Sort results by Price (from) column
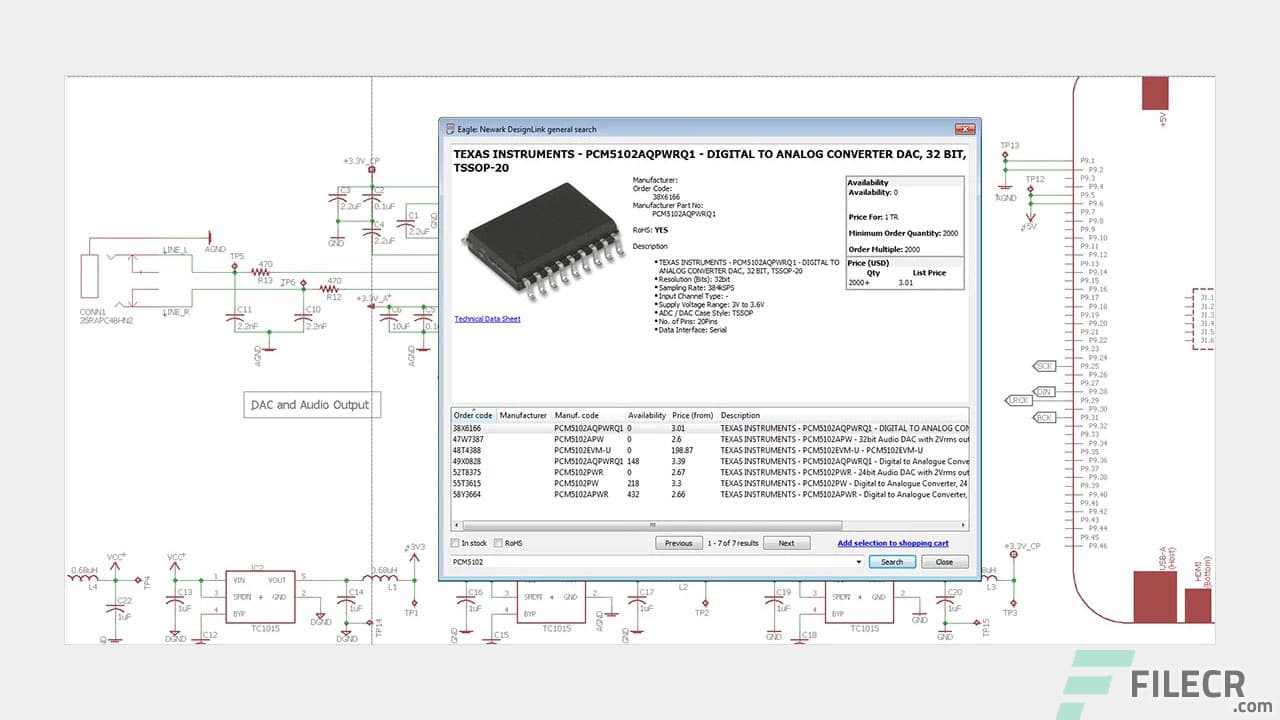This screenshot has height=720, width=1280. pyautogui.click(x=692, y=415)
